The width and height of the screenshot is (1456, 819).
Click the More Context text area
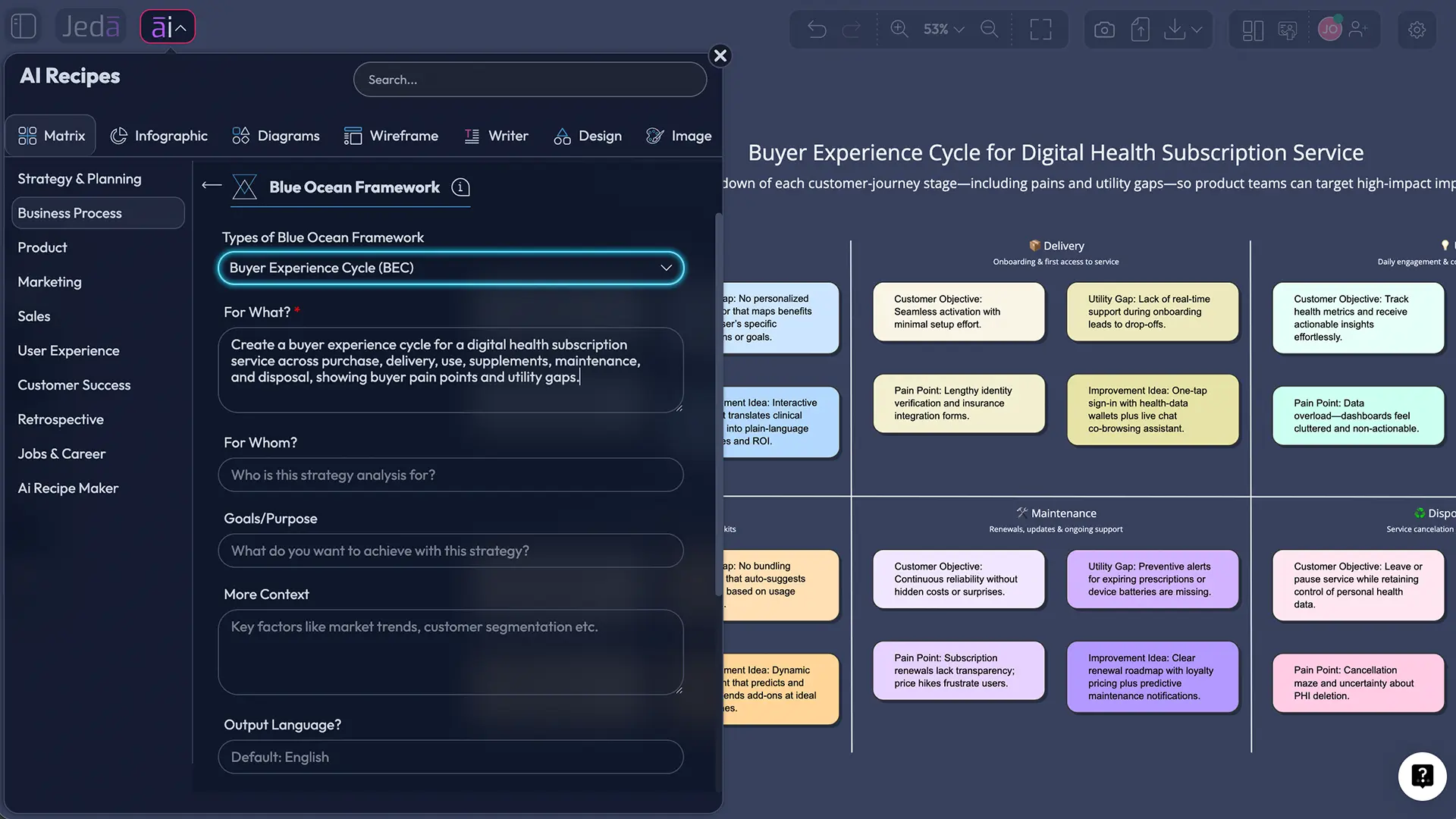tap(450, 652)
